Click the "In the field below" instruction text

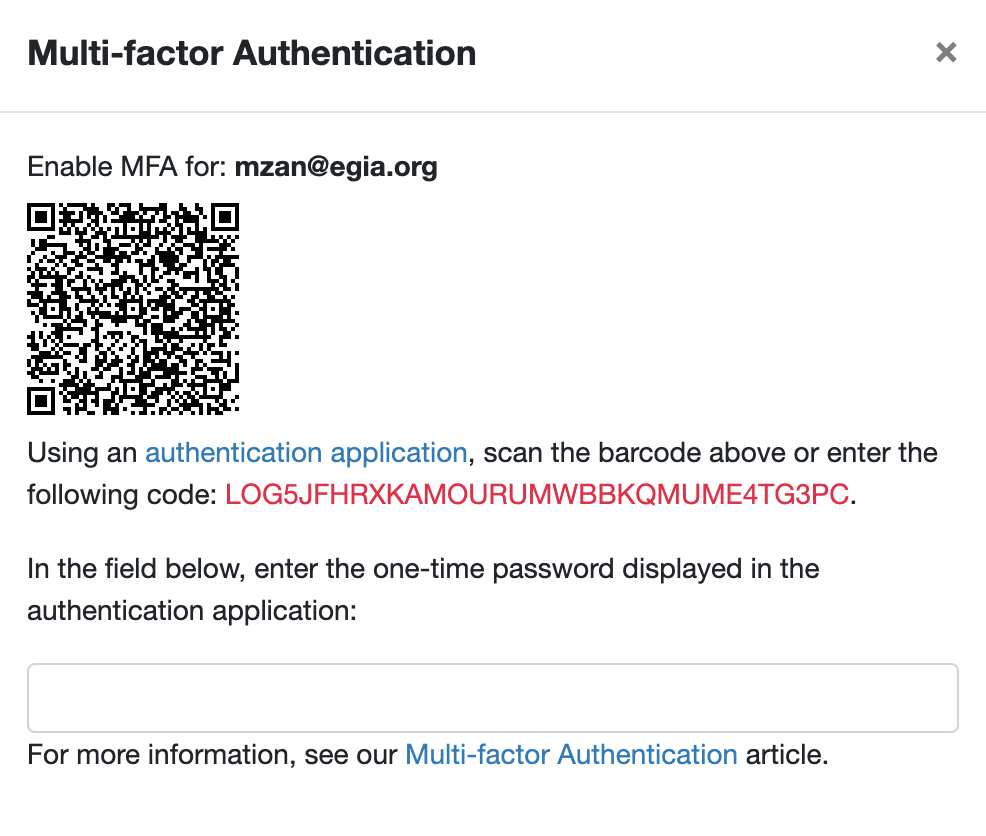137,570
